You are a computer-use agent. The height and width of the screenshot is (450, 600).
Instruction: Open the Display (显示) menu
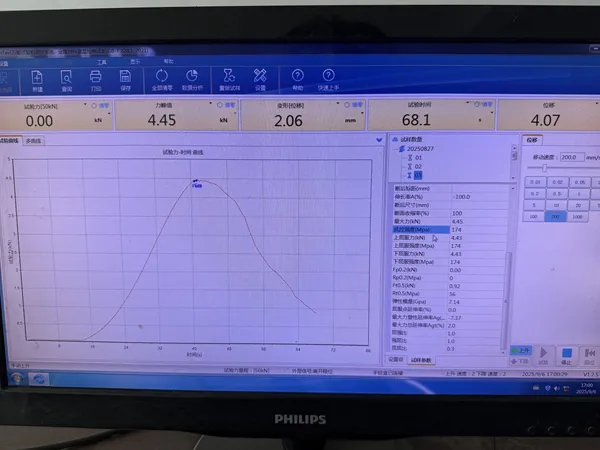click(x=135, y=62)
